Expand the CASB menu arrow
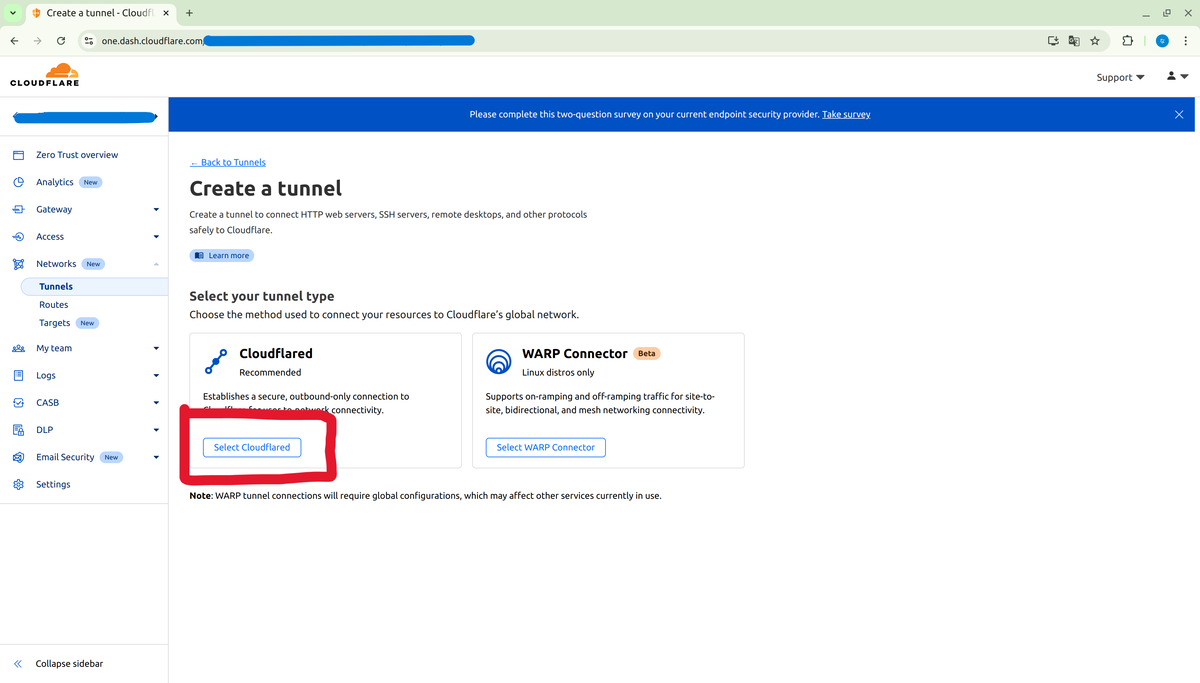This screenshot has height=683, width=1200. pos(156,403)
